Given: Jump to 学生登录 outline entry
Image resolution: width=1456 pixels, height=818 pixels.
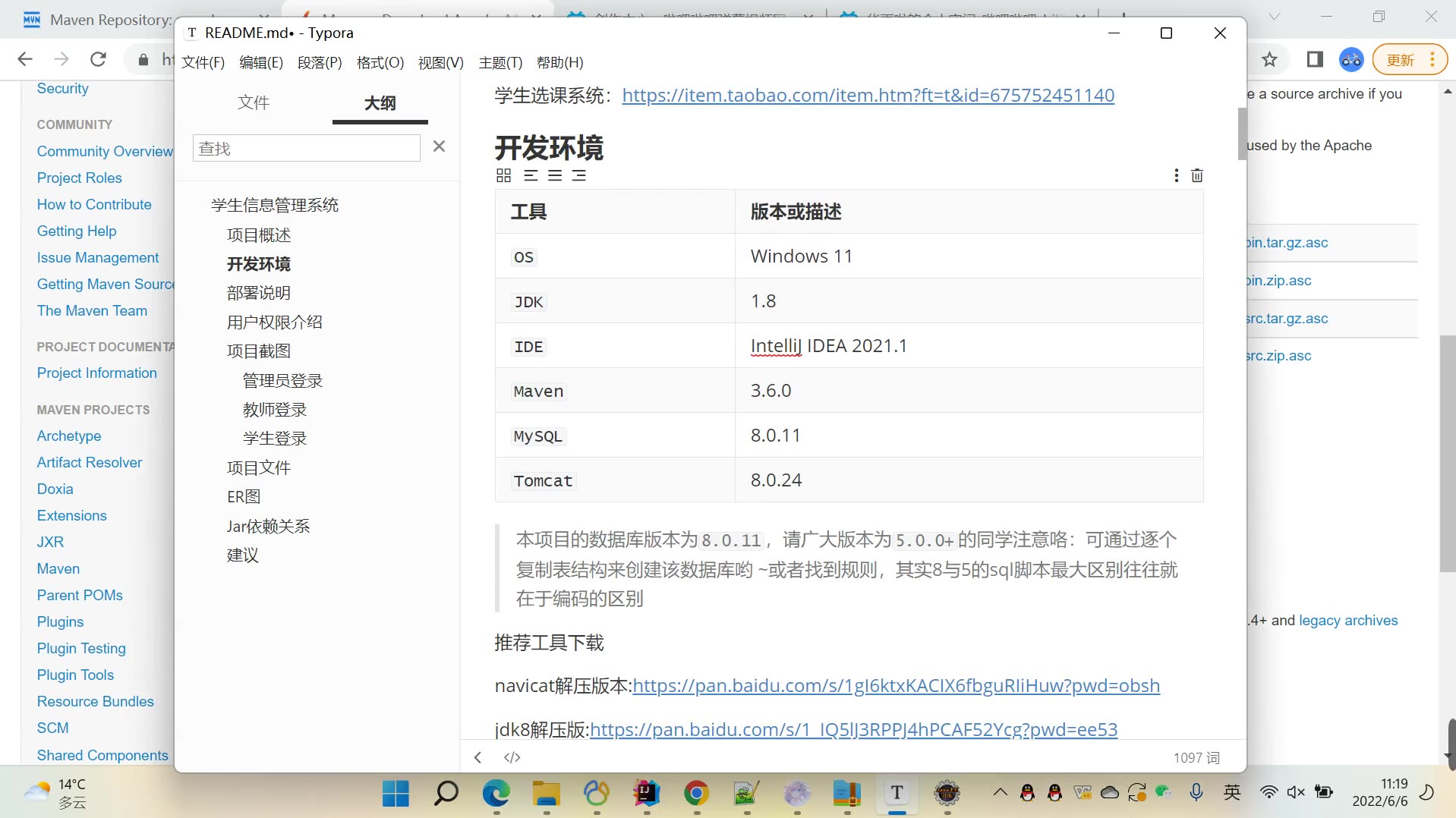Looking at the screenshot, I should pos(275,439).
